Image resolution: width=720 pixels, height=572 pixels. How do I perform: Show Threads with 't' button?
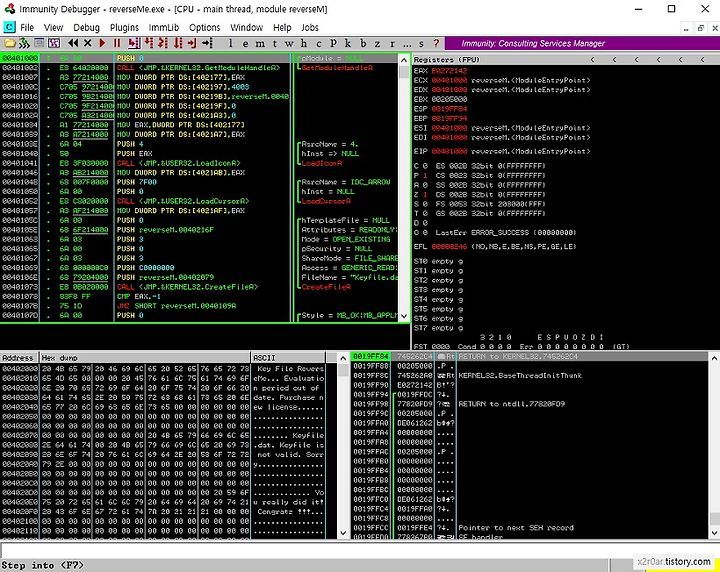click(x=275, y=43)
